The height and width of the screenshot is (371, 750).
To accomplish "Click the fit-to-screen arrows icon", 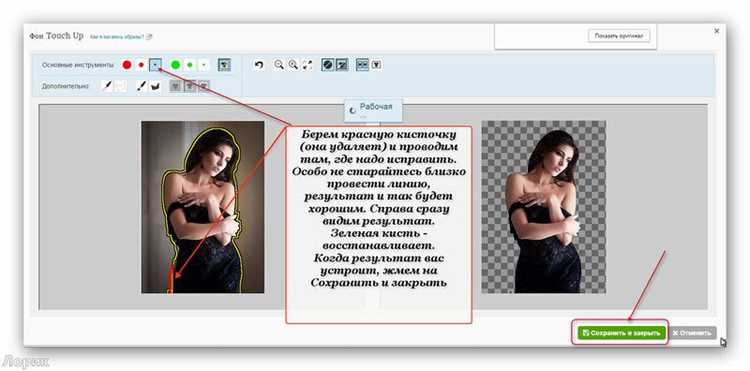I will (307, 65).
